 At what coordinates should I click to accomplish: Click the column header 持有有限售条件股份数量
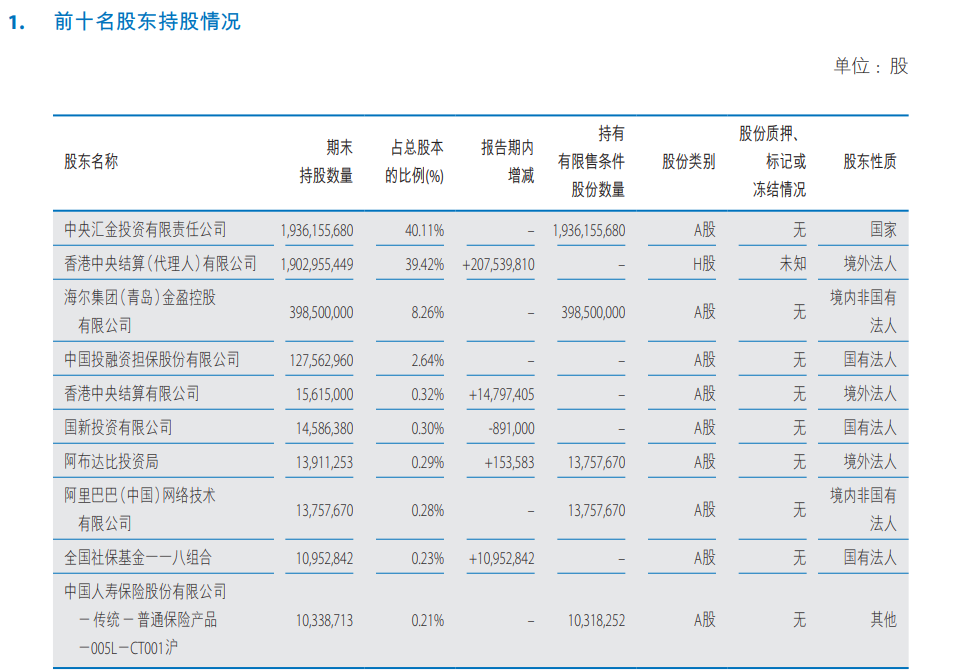click(591, 161)
